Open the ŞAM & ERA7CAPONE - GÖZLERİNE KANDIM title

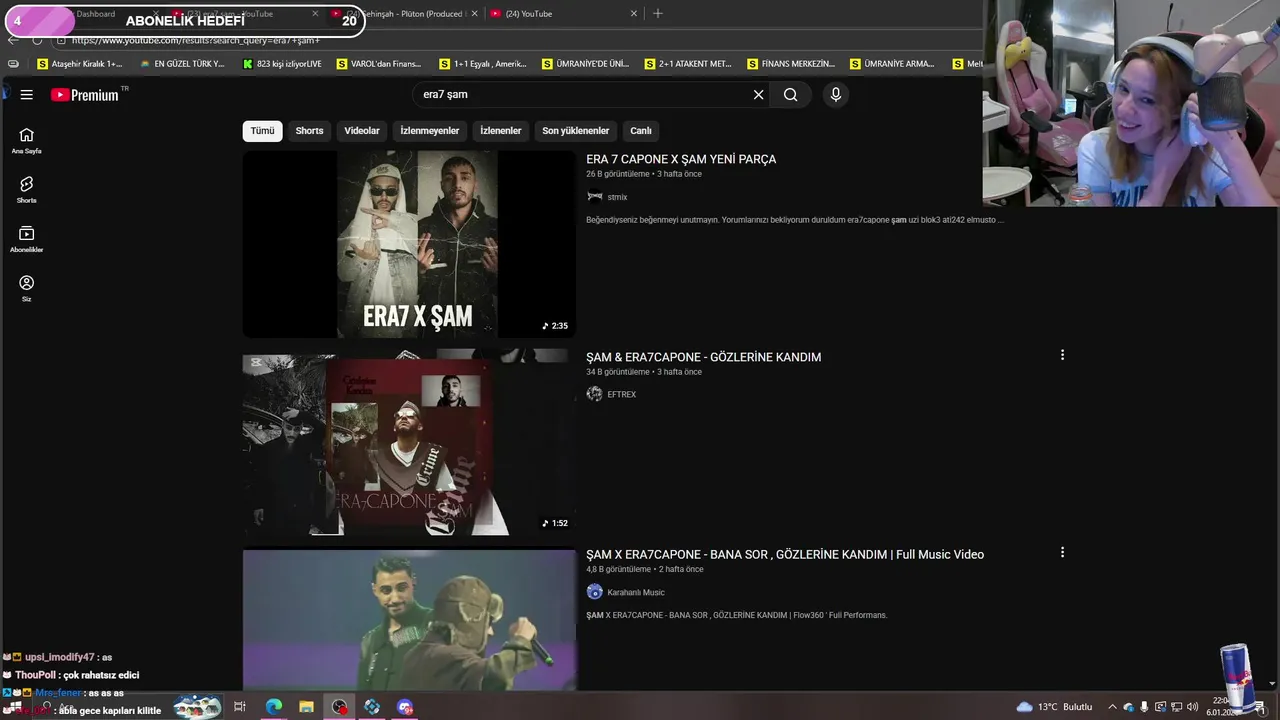[703, 357]
